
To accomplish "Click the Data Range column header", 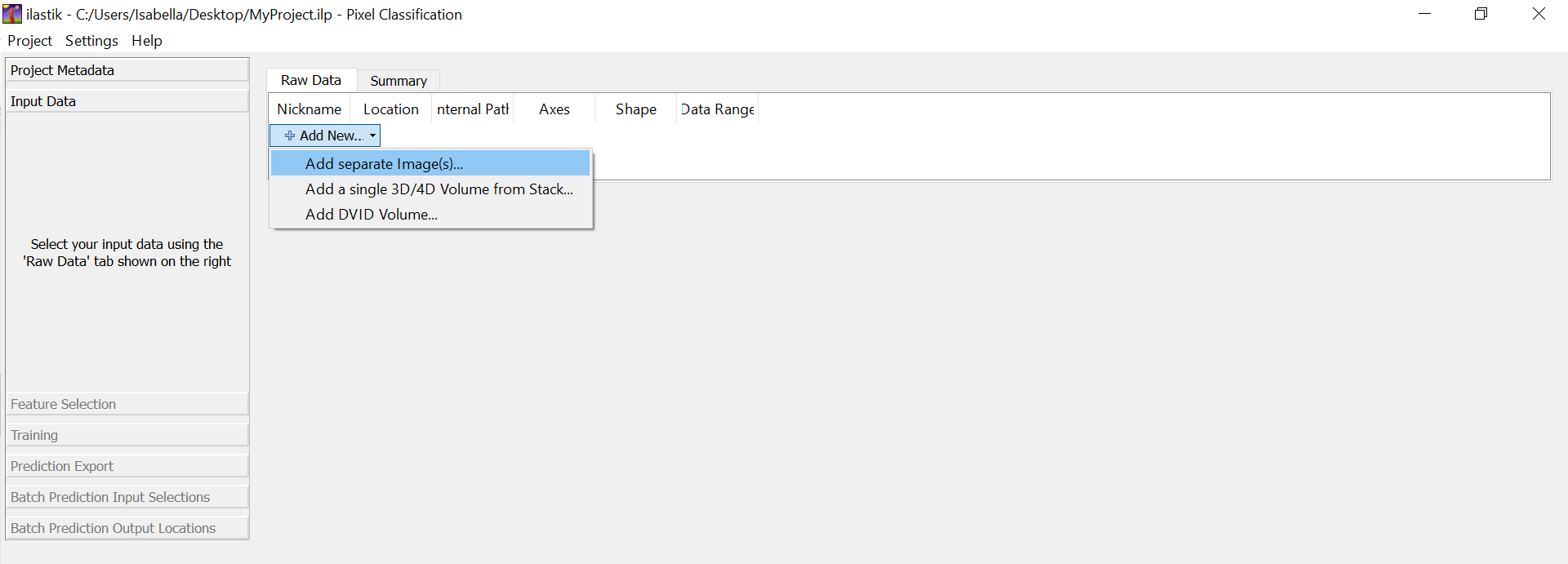I will tap(718, 109).
